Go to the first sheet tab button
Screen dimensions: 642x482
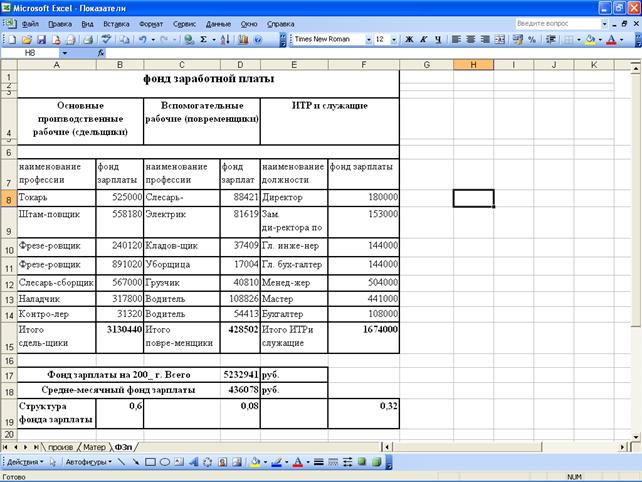[5, 447]
